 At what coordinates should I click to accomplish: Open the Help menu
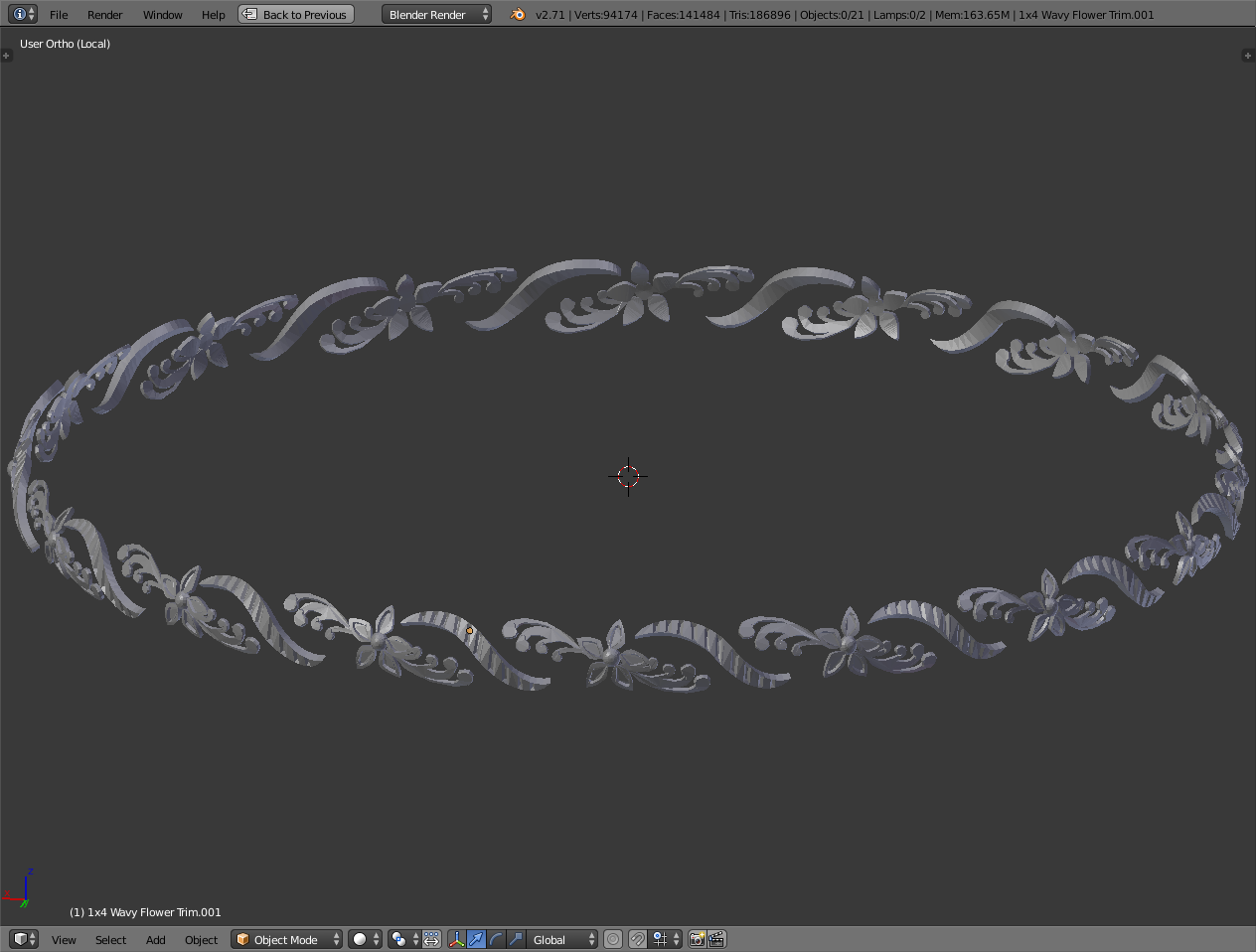tap(213, 15)
